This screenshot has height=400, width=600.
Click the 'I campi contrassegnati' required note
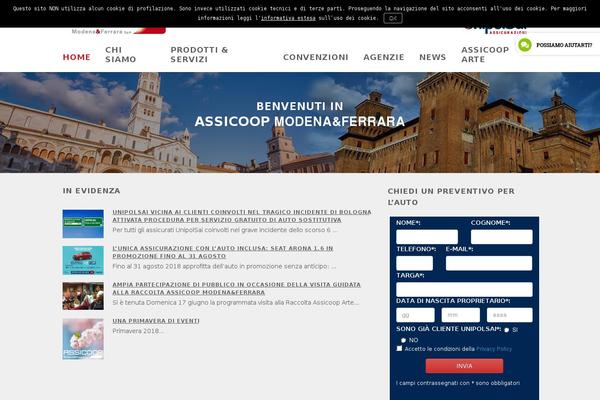click(x=458, y=383)
